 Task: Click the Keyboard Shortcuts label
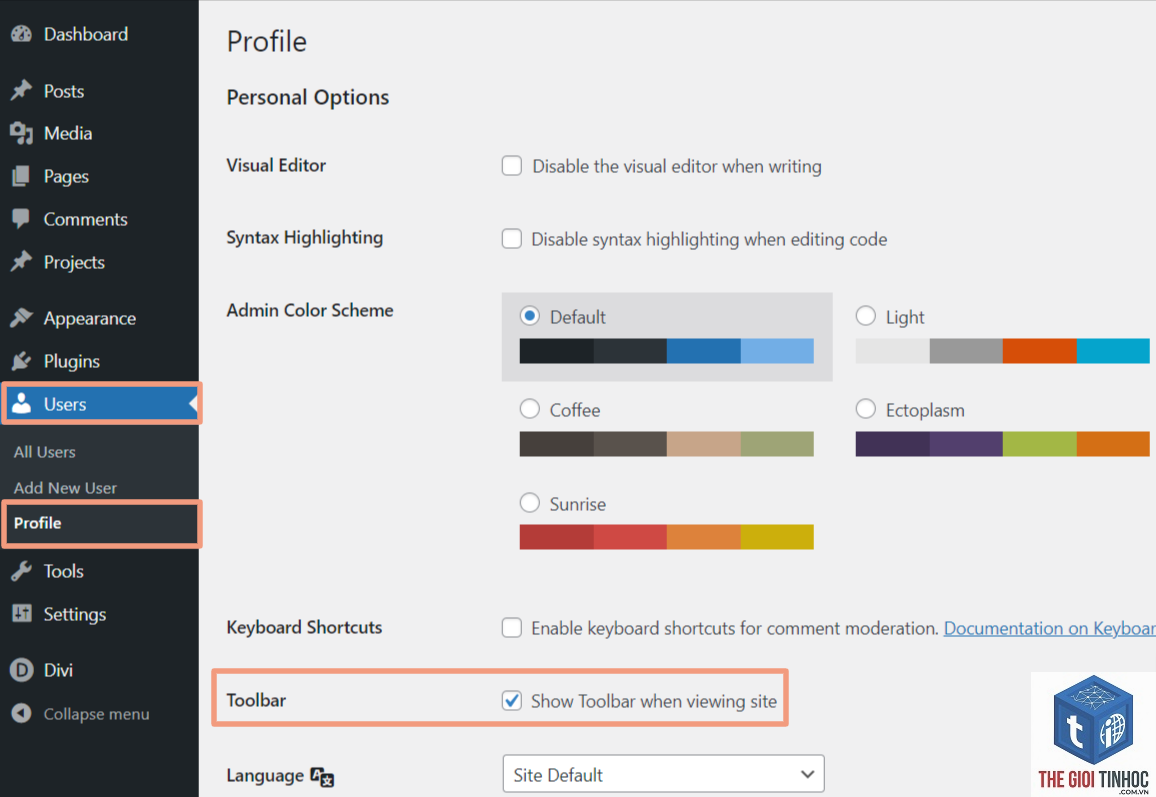(x=304, y=627)
